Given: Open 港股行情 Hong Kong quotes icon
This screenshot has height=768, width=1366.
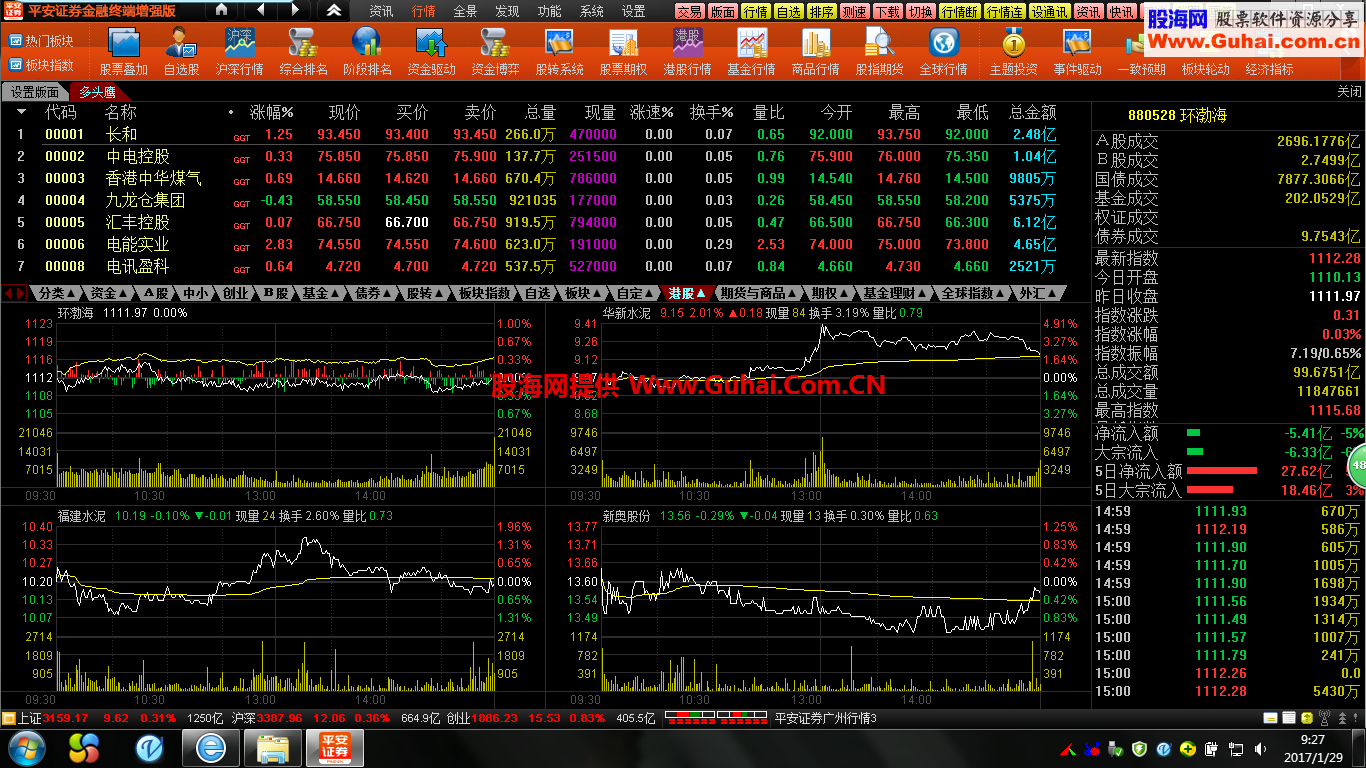Looking at the screenshot, I should coord(687,51).
